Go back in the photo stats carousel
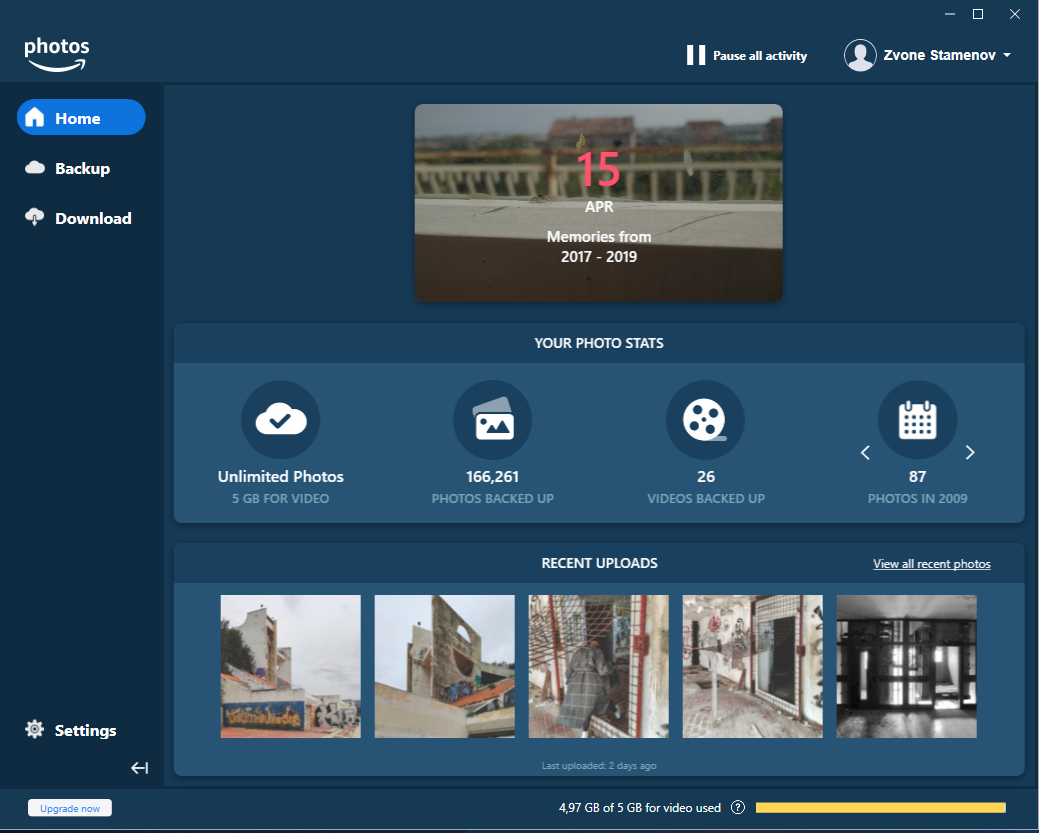1039x833 pixels. pos(865,452)
